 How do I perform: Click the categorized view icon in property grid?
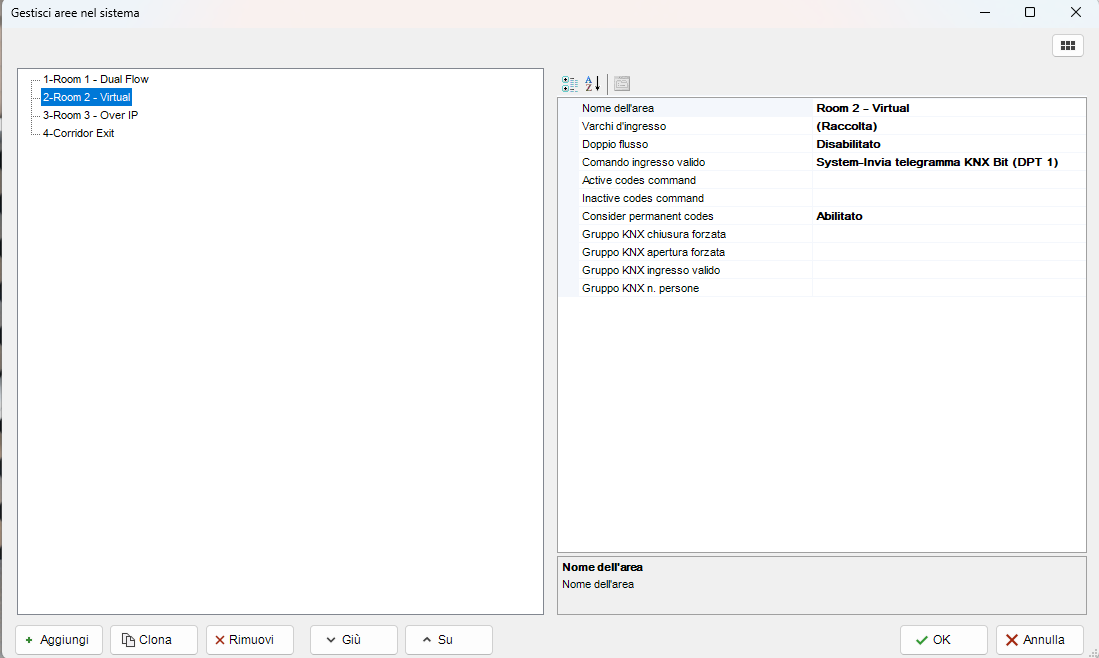[x=570, y=84]
